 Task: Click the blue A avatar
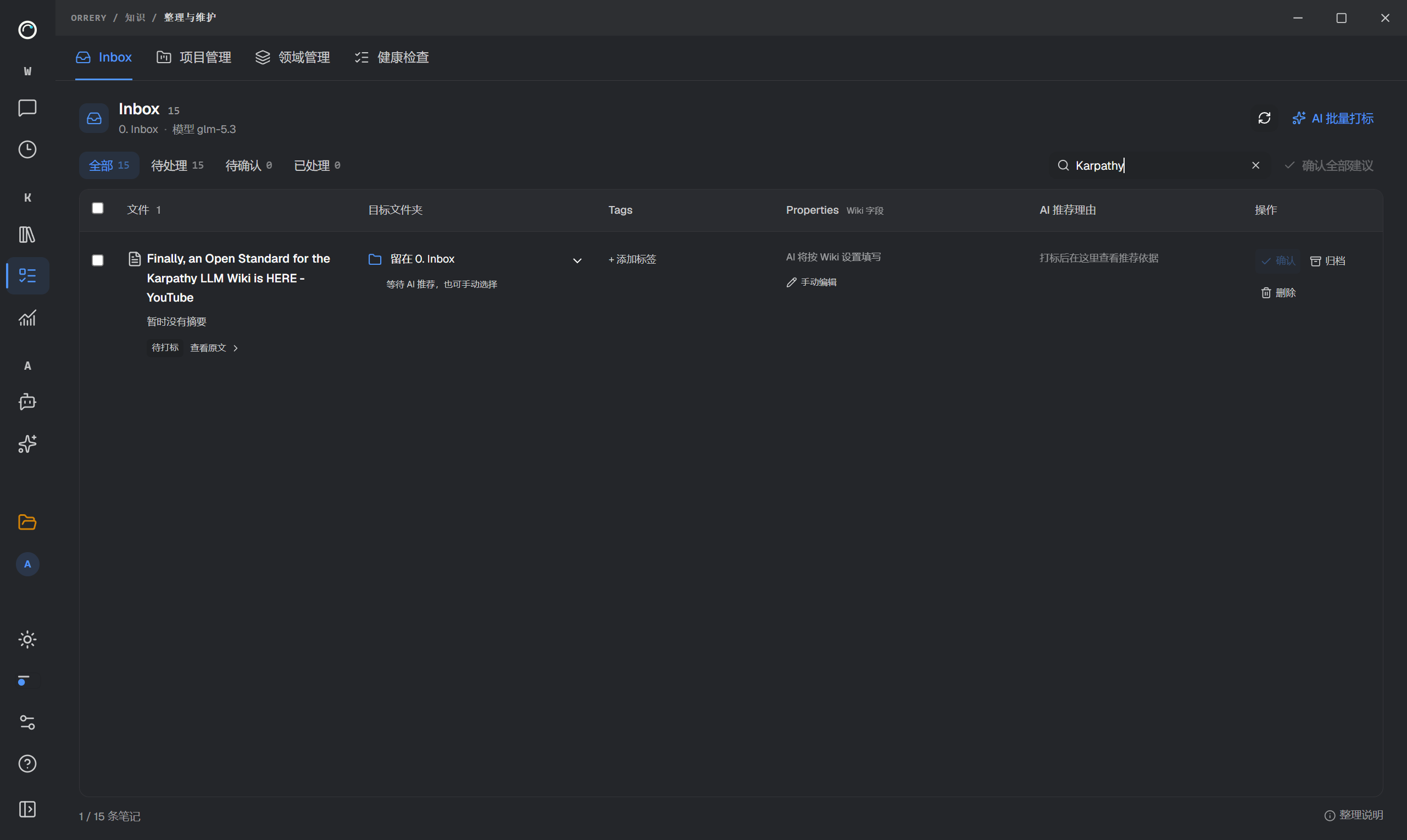(x=27, y=564)
